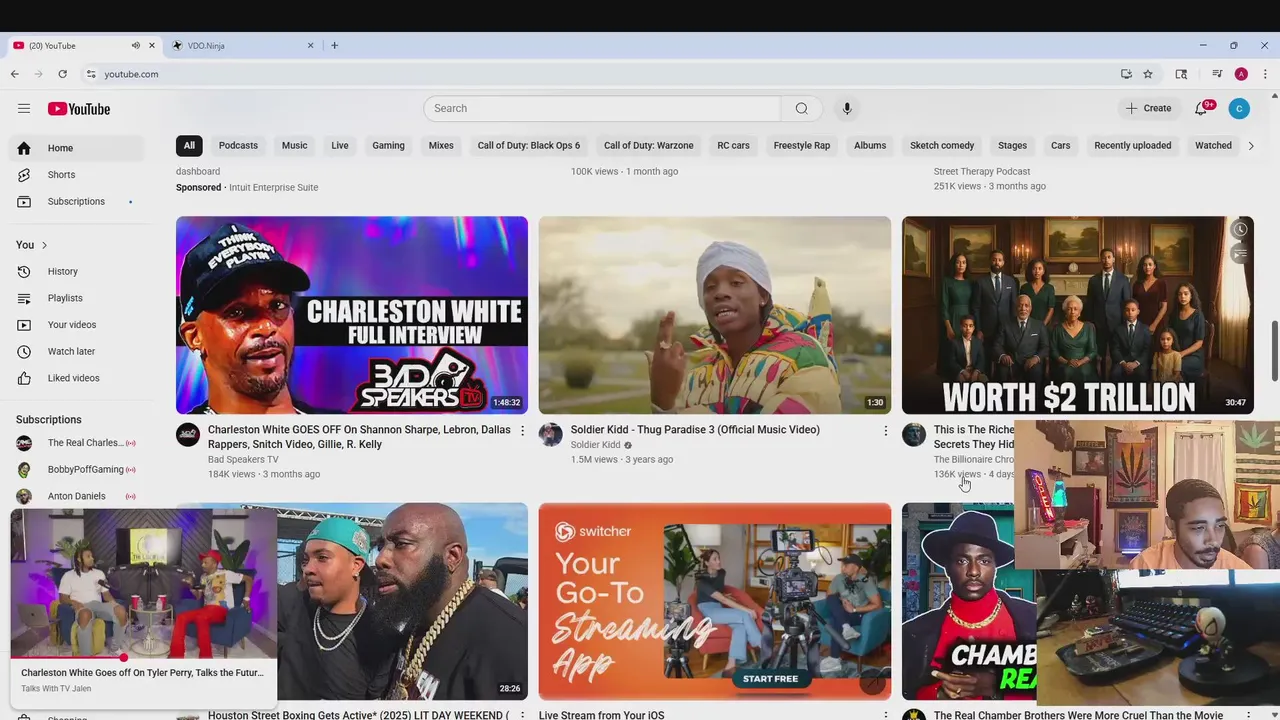Click the page vertical scrollbar

coord(1274,350)
